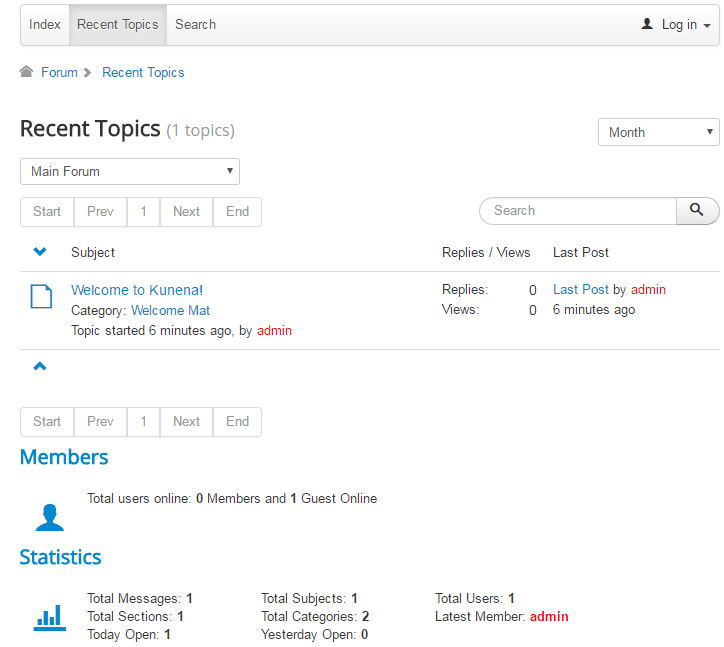This screenshot has height=647, width=724.
Task: Click the Last Post link
Action: pyautogui.click(x=580, y=289)
